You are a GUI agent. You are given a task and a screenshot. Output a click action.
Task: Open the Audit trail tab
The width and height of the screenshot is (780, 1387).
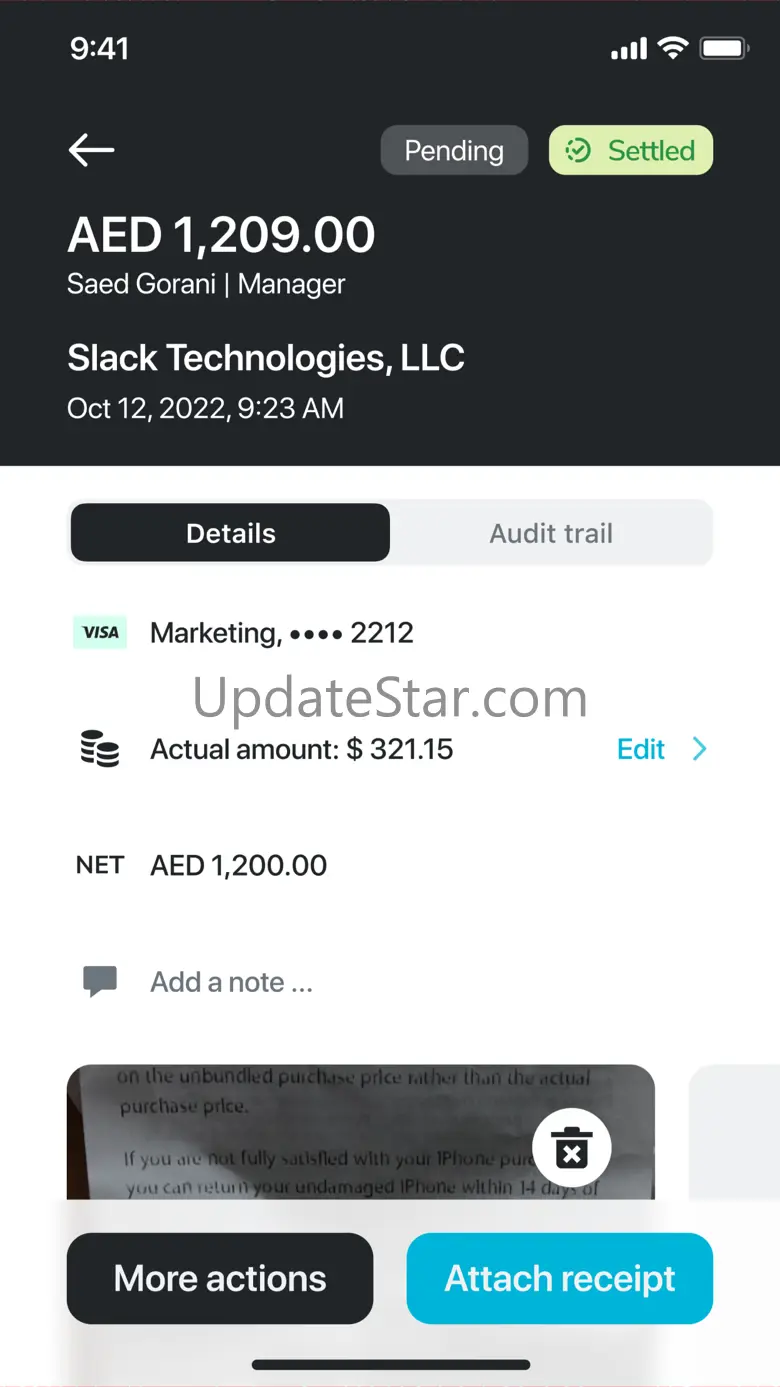(551, 533)
